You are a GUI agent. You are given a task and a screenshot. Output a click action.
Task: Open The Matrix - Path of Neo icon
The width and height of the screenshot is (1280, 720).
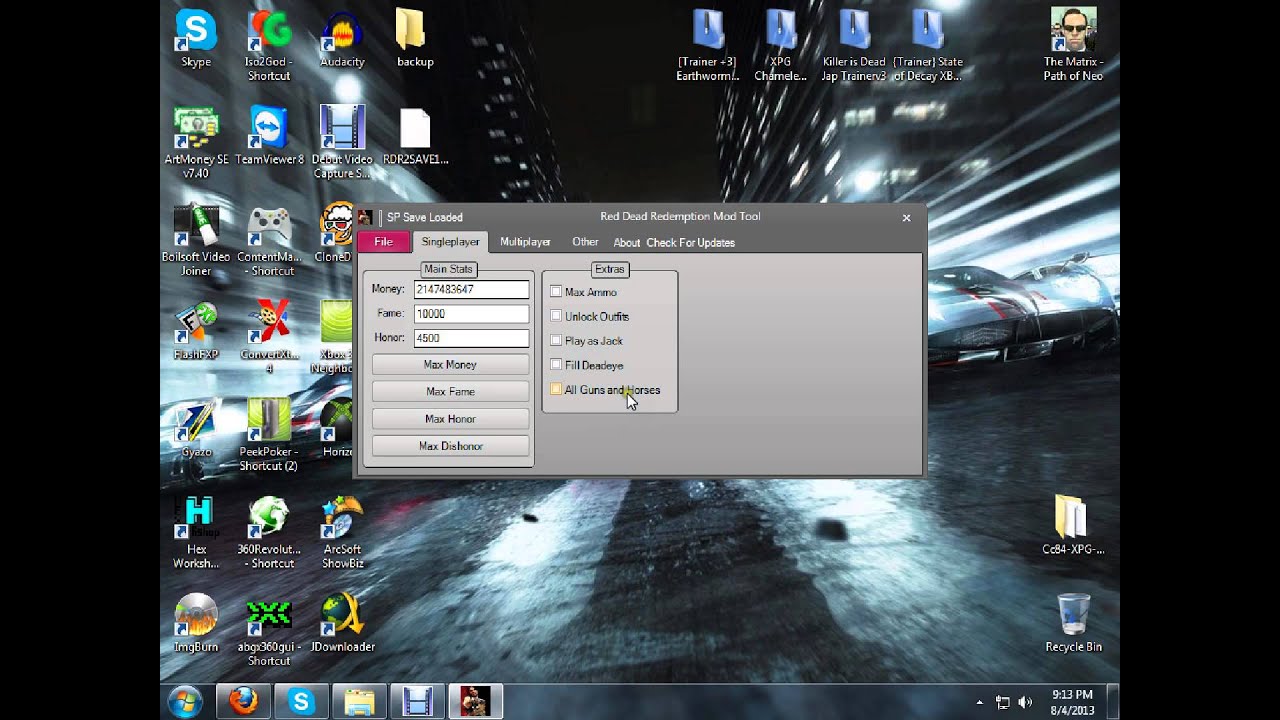pyautogui.click(x=1073, y=46)
